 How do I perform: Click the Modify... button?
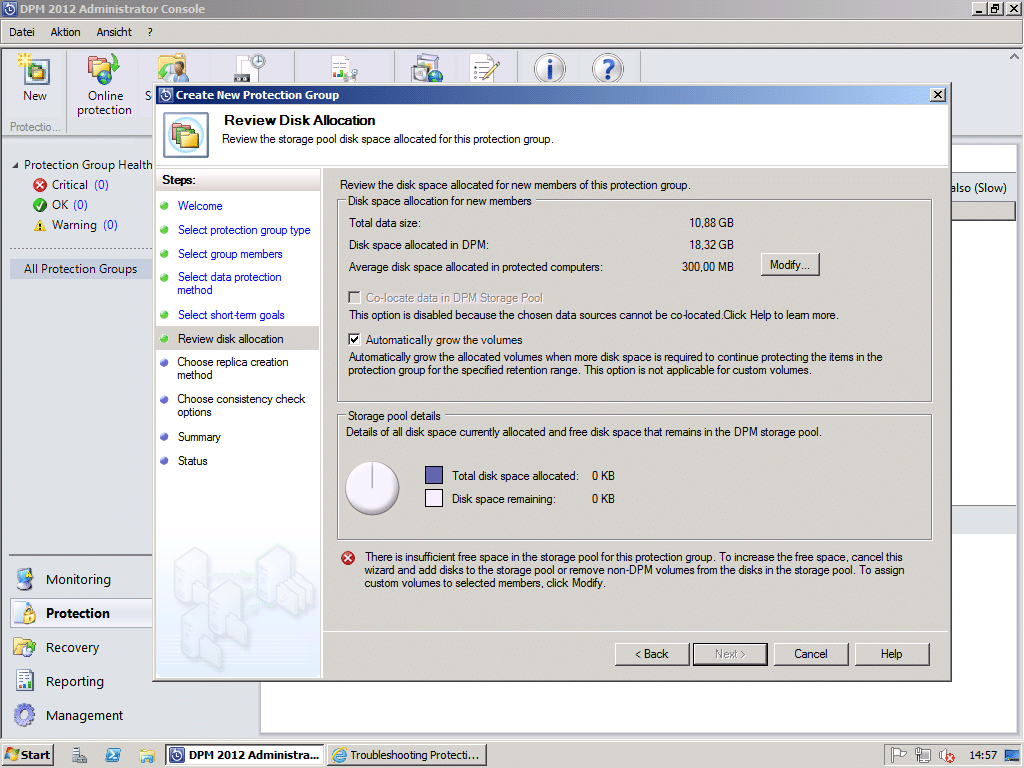click(x=790, y=264)
